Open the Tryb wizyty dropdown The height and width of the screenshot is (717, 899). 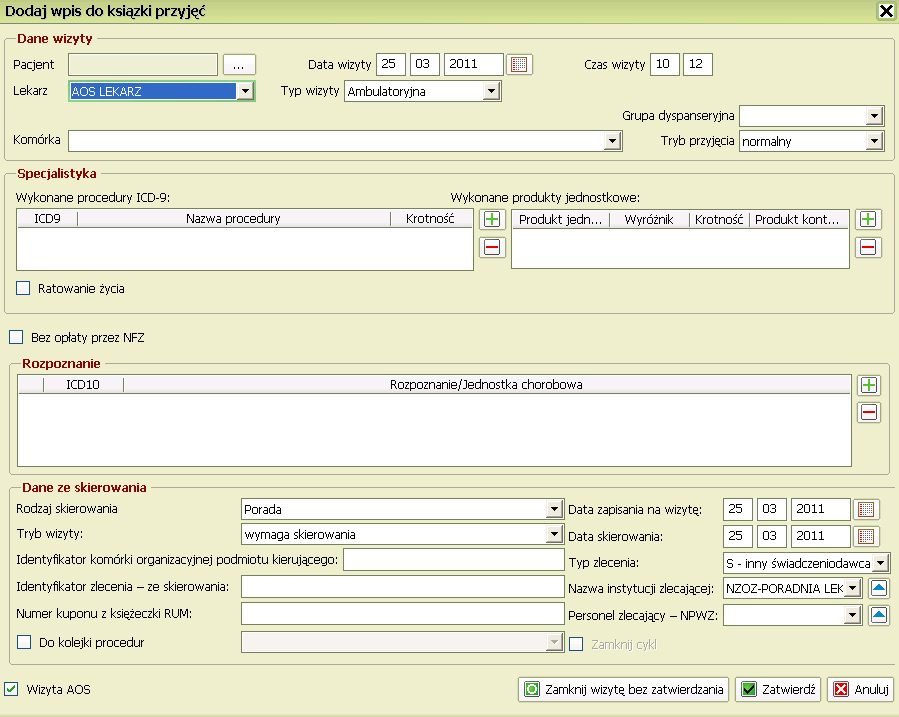click(554, 534)
